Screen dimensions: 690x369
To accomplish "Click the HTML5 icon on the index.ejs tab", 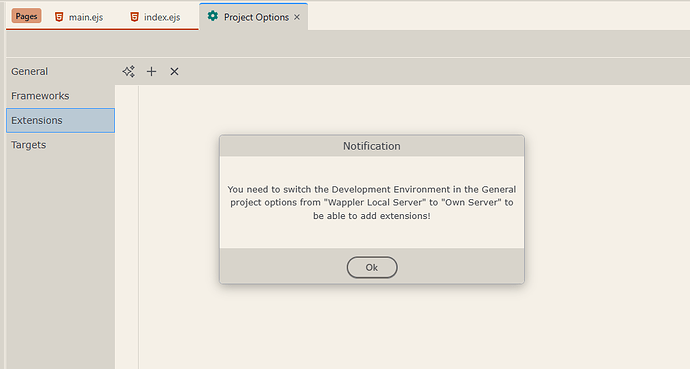I will pos(135,17).
